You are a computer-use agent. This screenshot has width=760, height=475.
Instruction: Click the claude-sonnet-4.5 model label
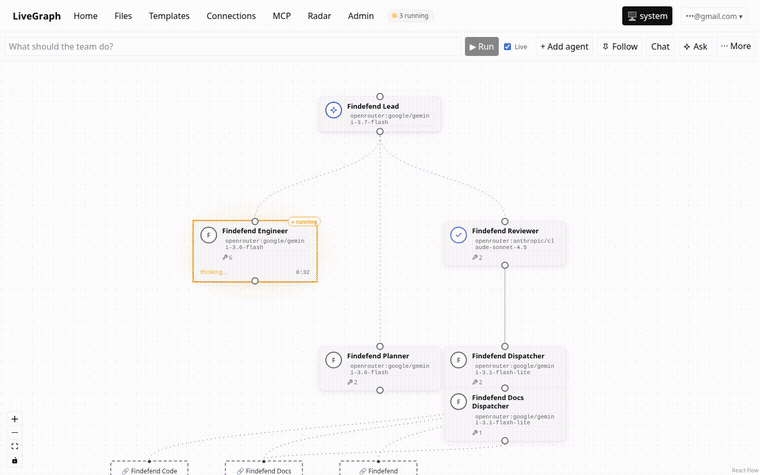coord(514,244)
